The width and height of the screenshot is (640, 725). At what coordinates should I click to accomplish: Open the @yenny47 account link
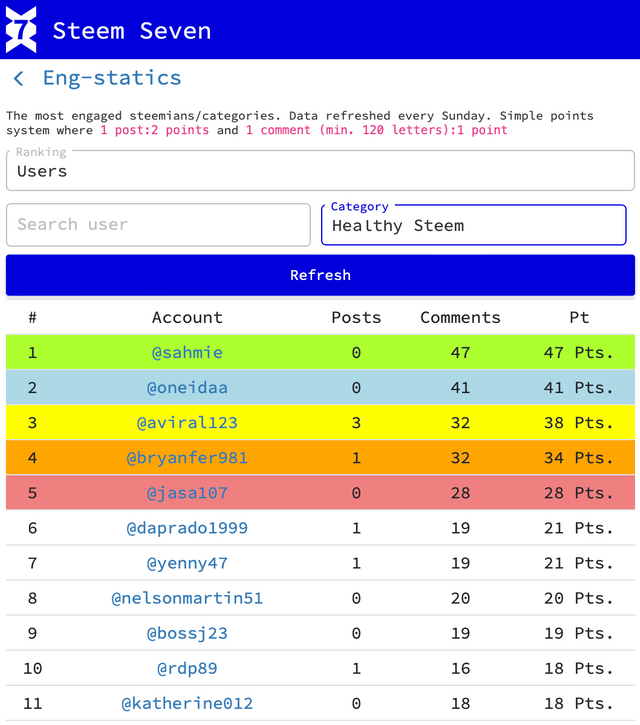pos(187,564)
